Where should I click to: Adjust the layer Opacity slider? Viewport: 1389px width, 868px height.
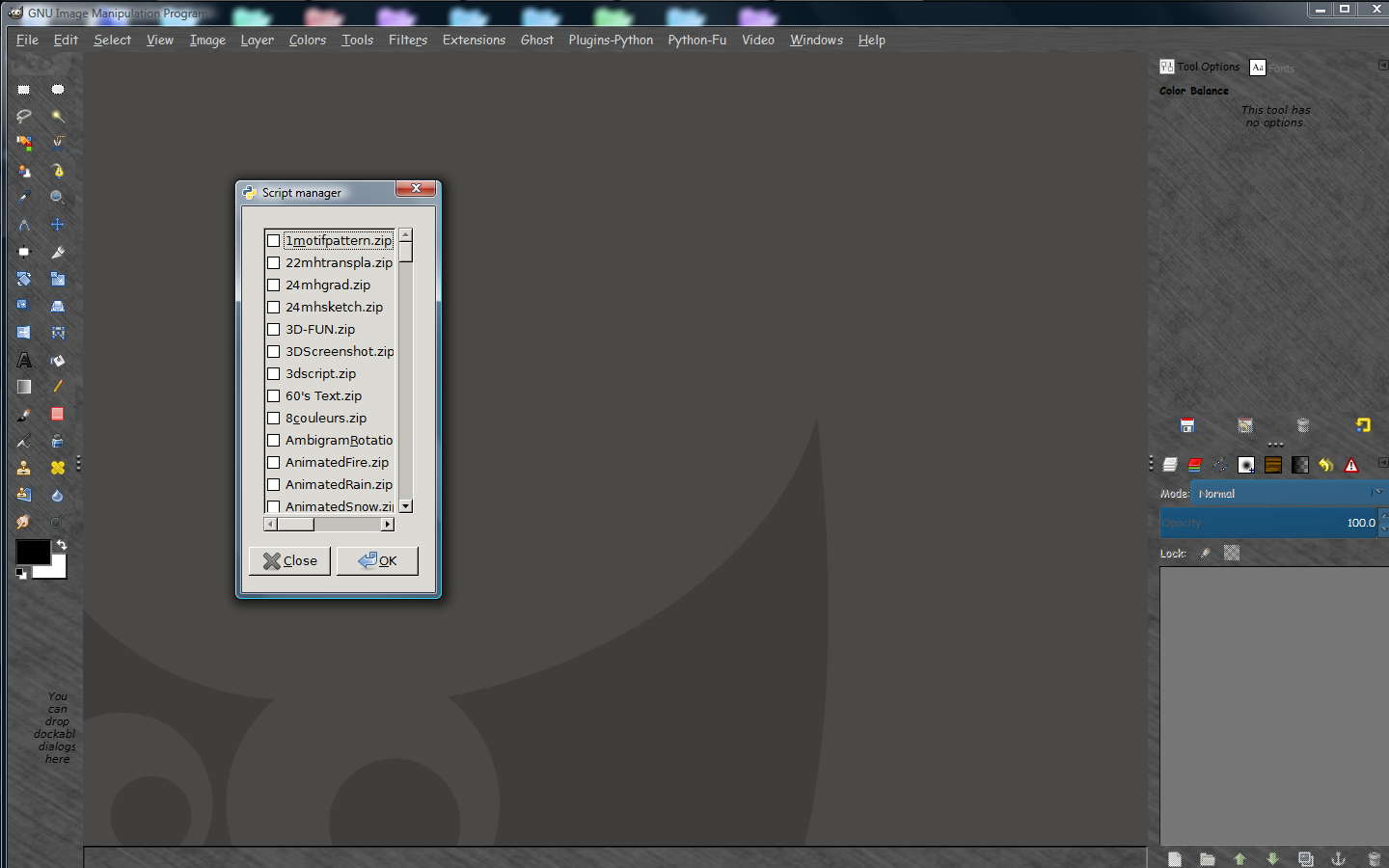pos(1269,523)
